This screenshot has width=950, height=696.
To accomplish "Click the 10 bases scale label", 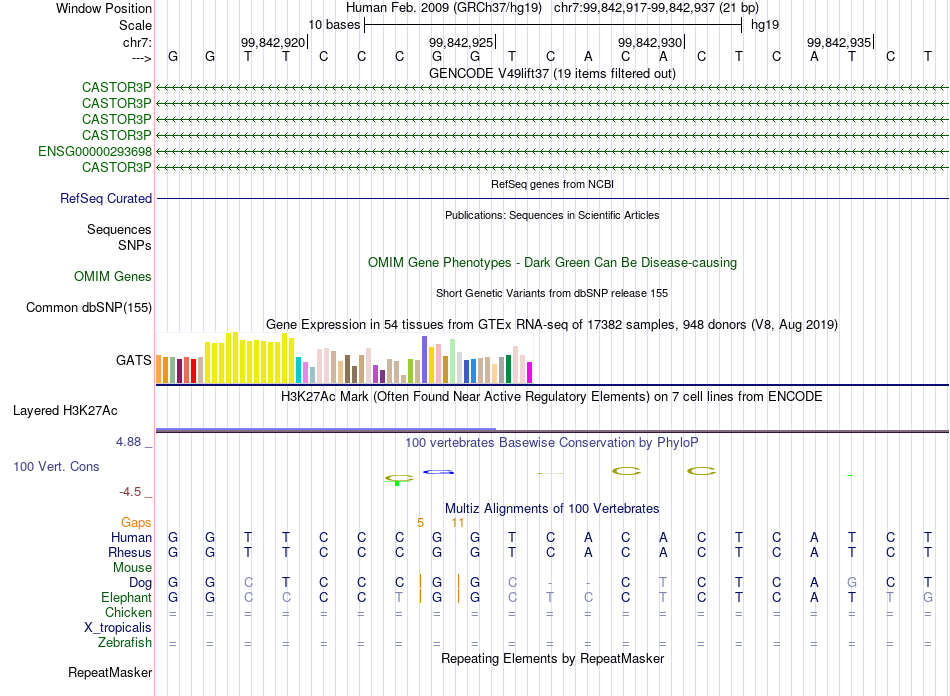I will (x=334, y=25).
